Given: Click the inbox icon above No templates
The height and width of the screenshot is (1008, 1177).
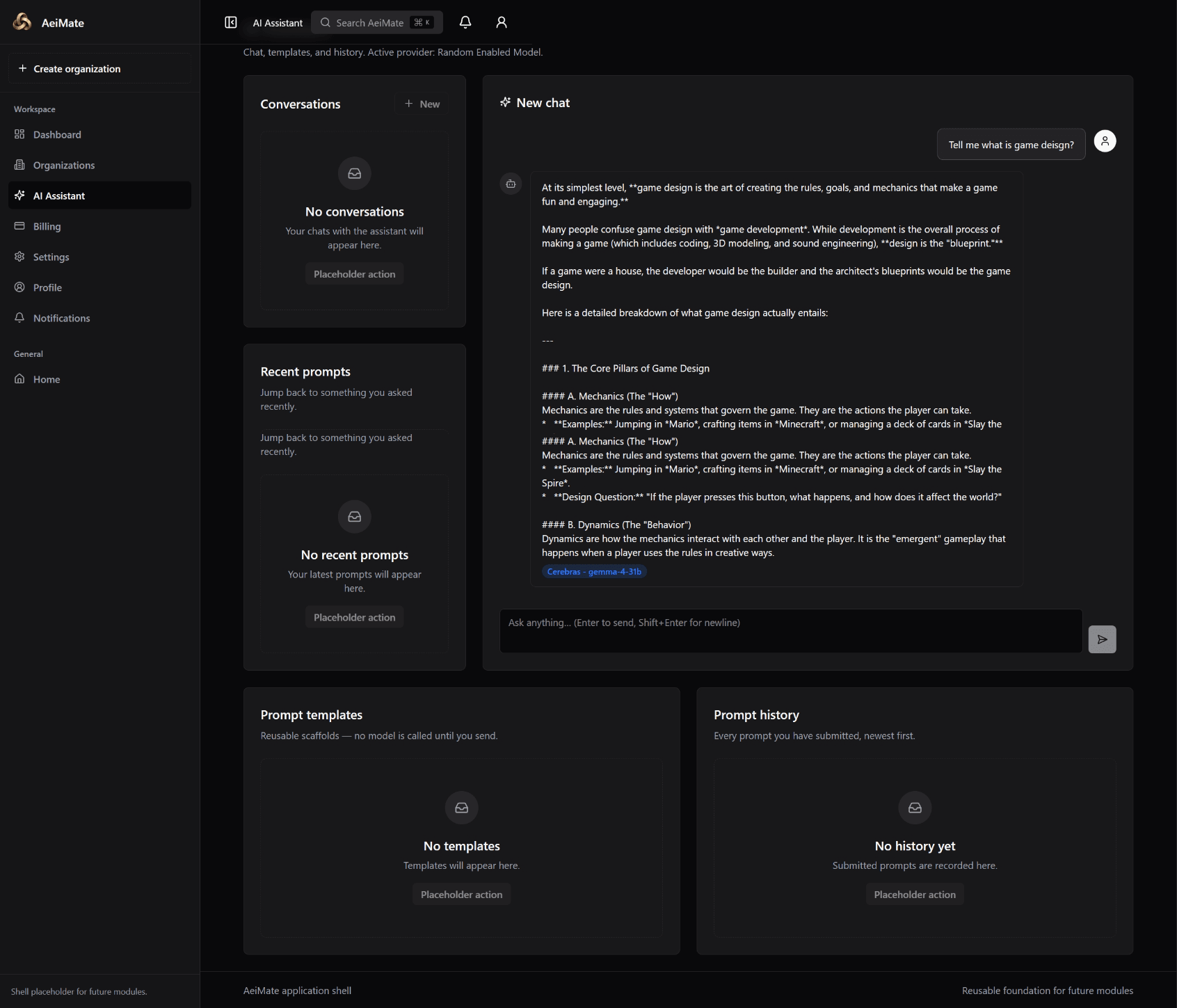Looking at the screenshot, I should (x=462, y=808).
